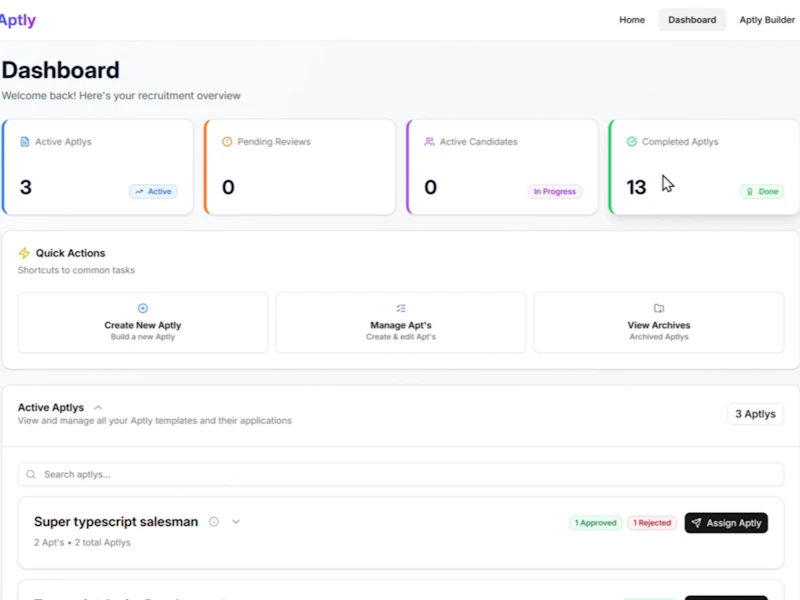Select the Dashboard nav tab
This screenshot has width=800, height=600.
(692, 20)
